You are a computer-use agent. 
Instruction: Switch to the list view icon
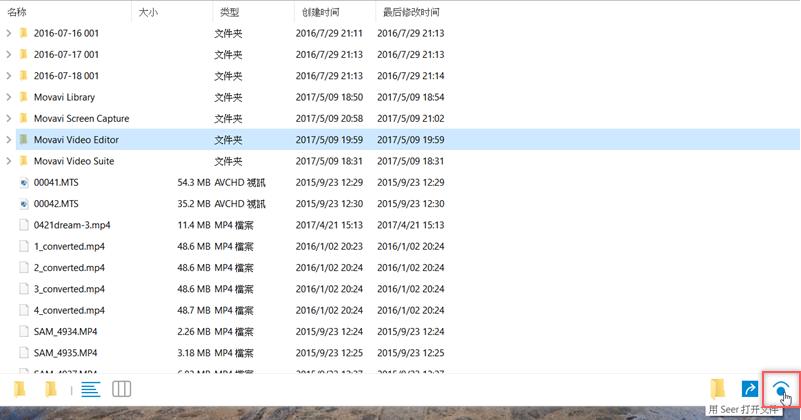[91, 389]
